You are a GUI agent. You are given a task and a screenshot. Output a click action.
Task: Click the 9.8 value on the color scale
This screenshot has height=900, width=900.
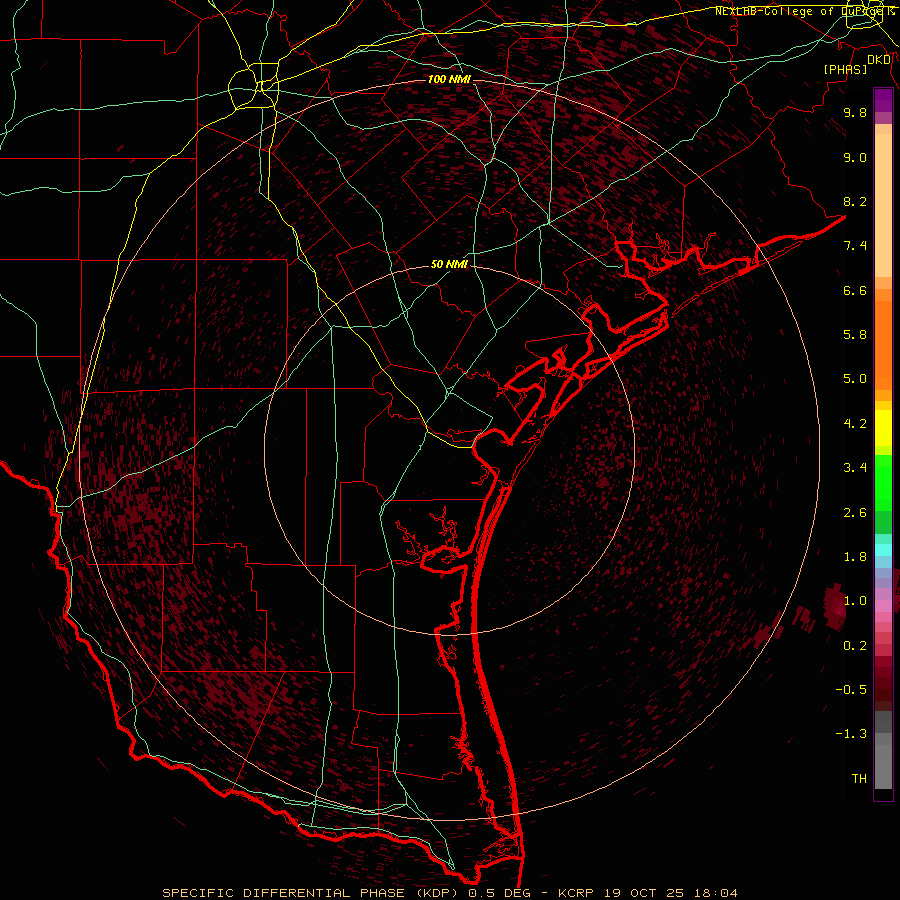[x=855, y=112]
